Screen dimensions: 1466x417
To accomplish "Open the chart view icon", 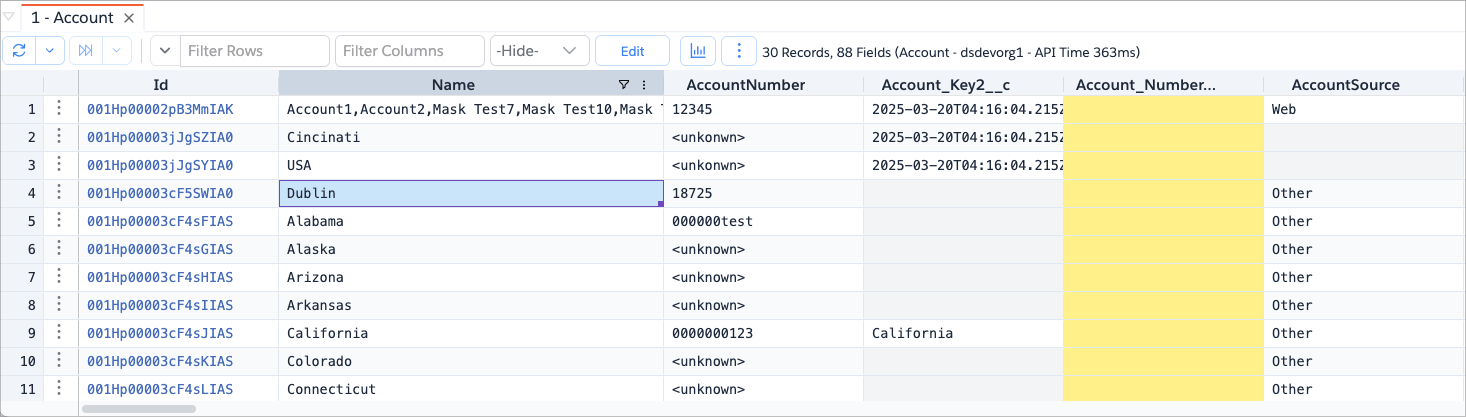I will [x=698, y=51].
